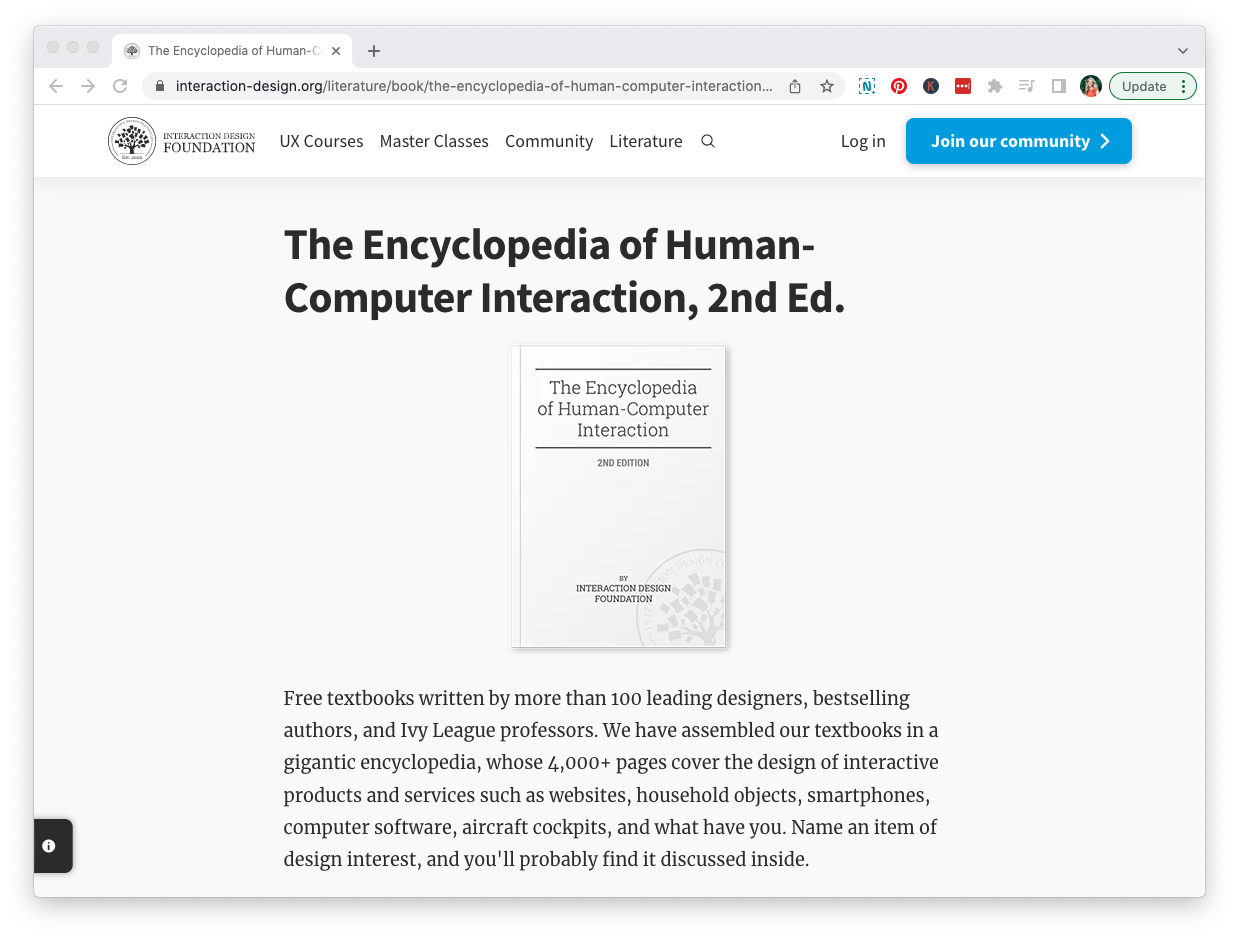Toggle the browser side panel
This screenshot has width=1239, height=939.
(1058, 86)
